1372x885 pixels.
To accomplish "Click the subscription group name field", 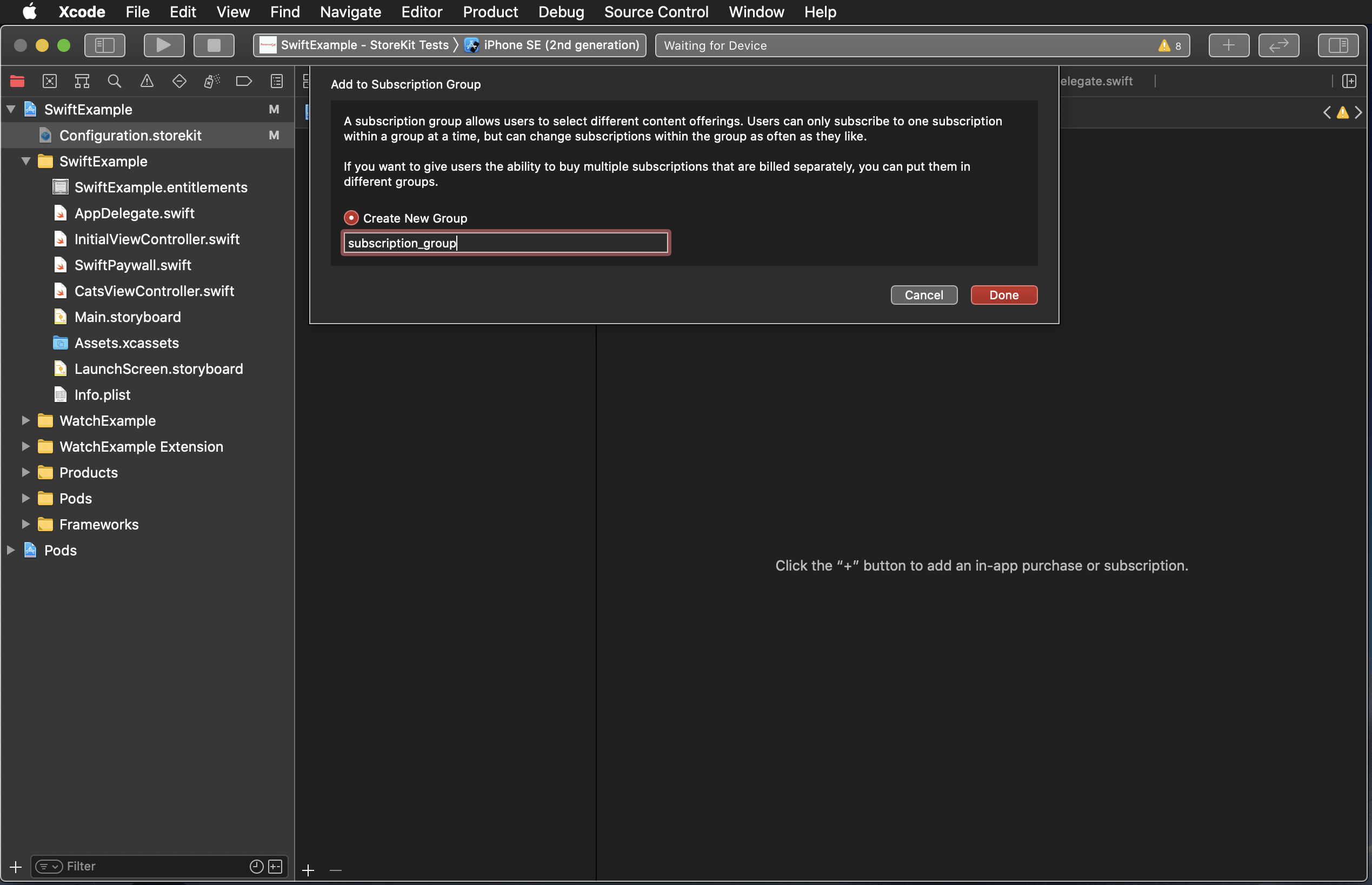I will [x=505, y=243].
